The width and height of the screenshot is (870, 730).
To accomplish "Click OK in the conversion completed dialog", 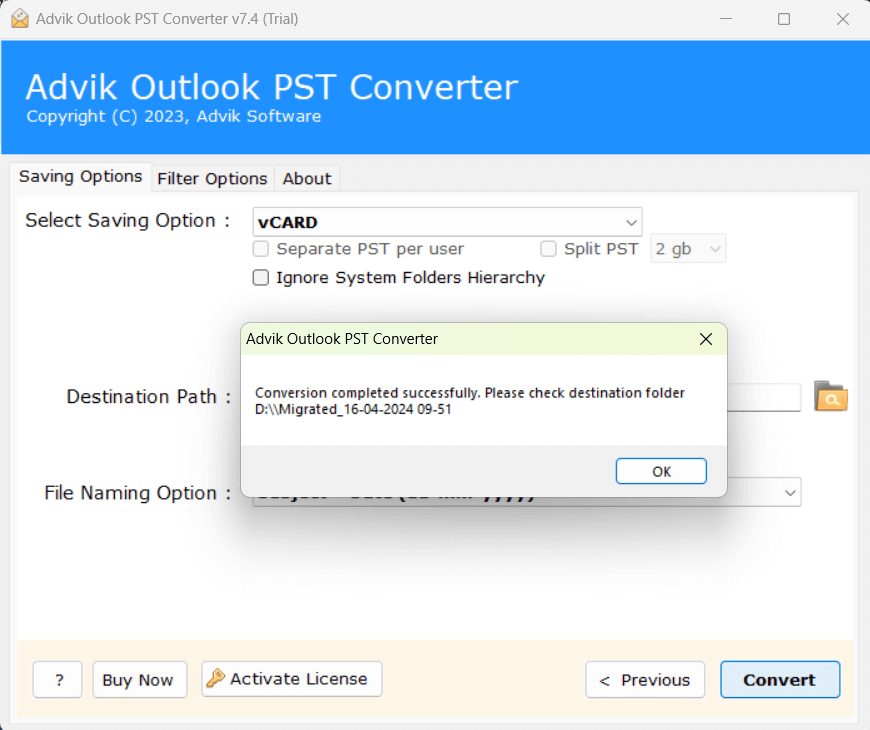I will (x=661, y=472).
